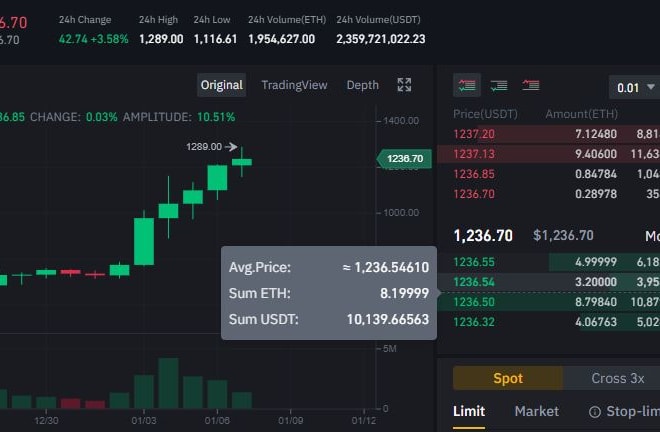Select the 1237.13 ask price row
Screen dimensions: 660x432
(549, 154)
